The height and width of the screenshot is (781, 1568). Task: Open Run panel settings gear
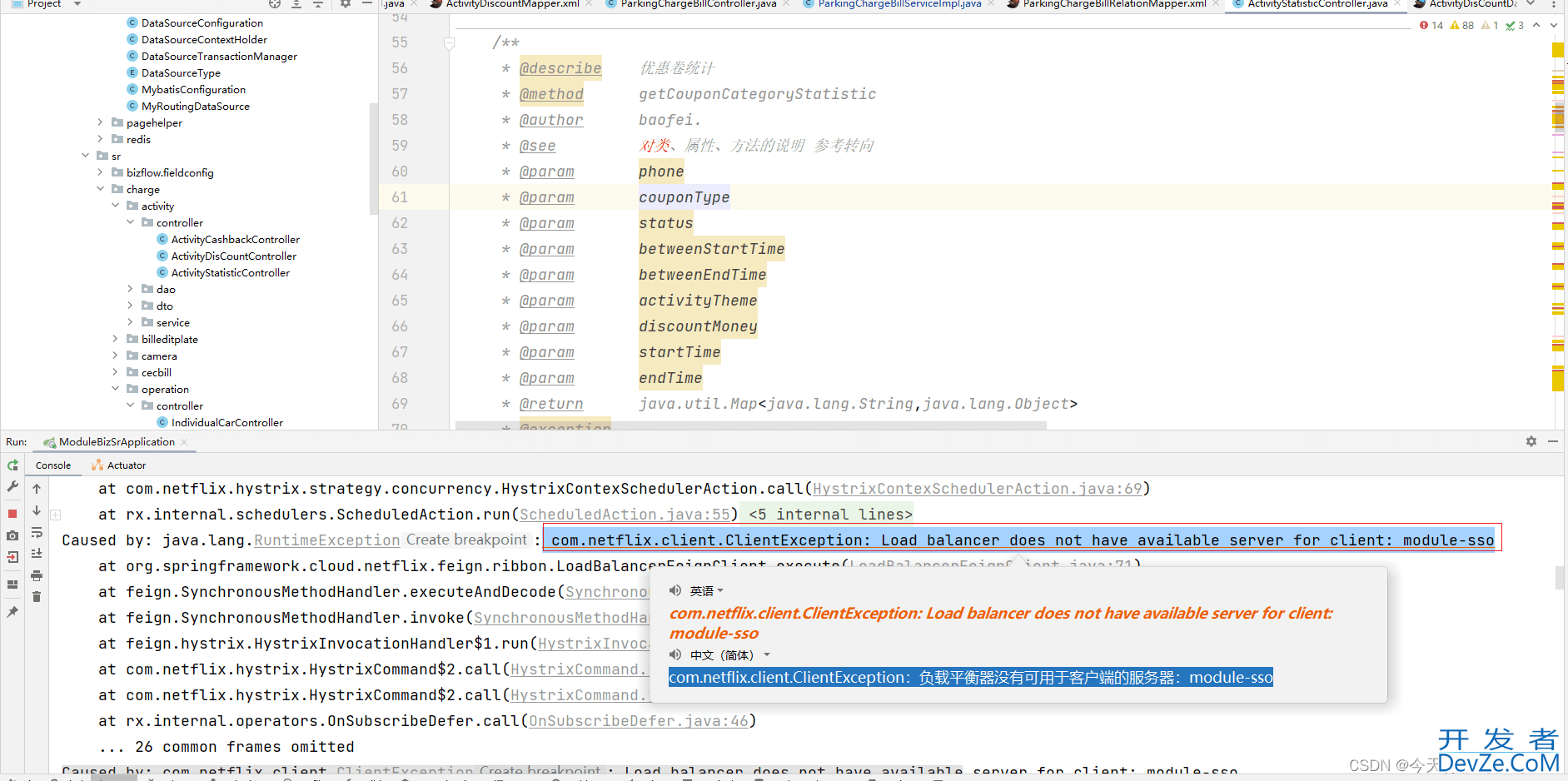pyautogui.click(x=1531, y=441)
